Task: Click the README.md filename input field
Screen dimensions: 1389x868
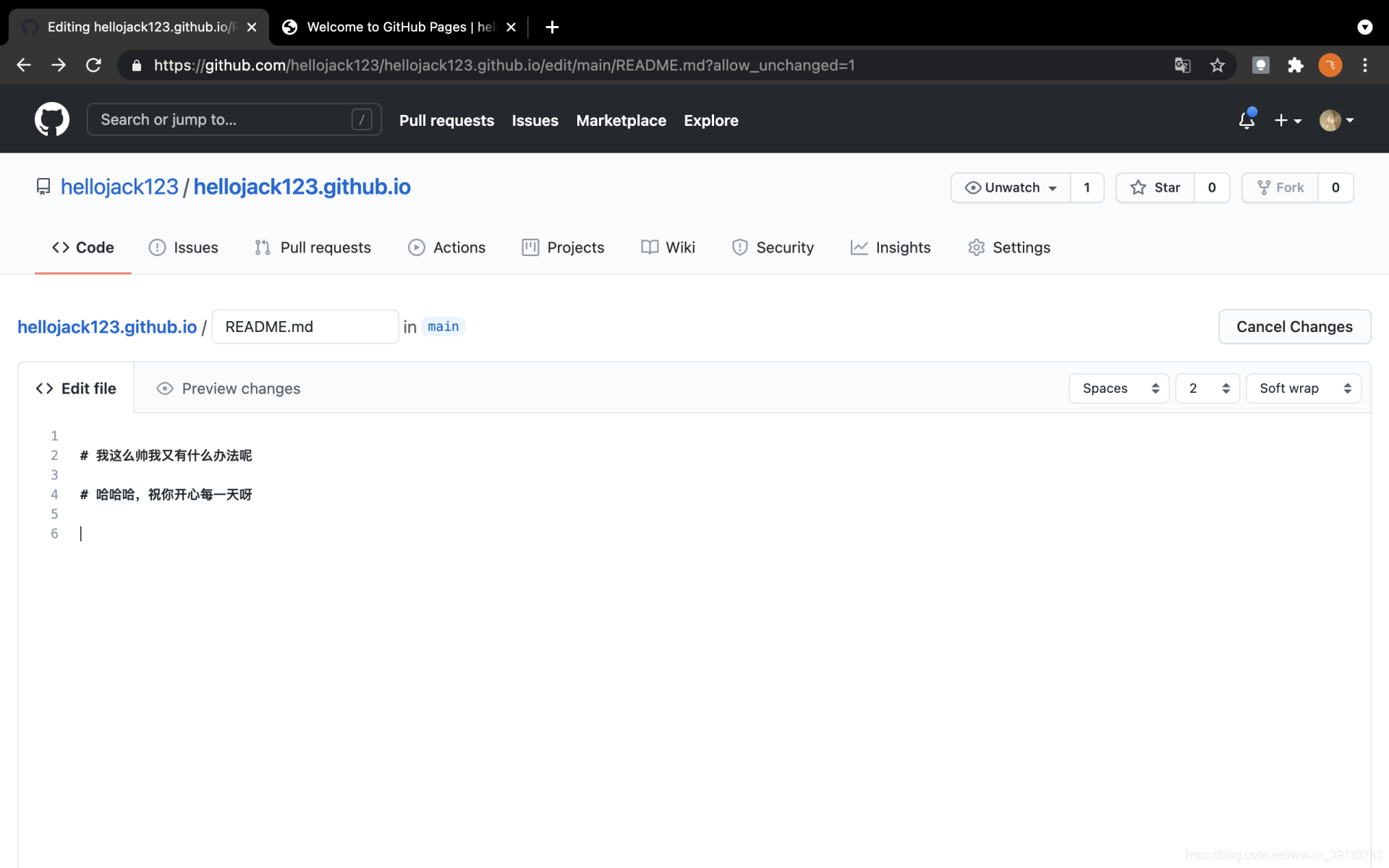Action: point(305,327)
